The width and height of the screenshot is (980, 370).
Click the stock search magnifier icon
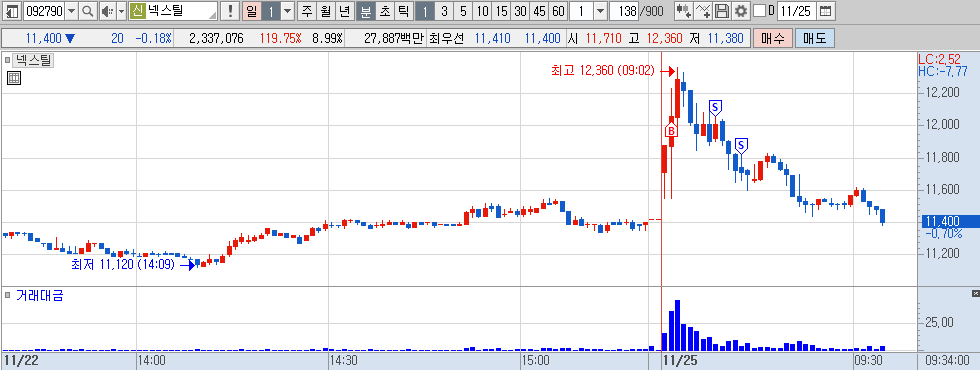(88, 11)
